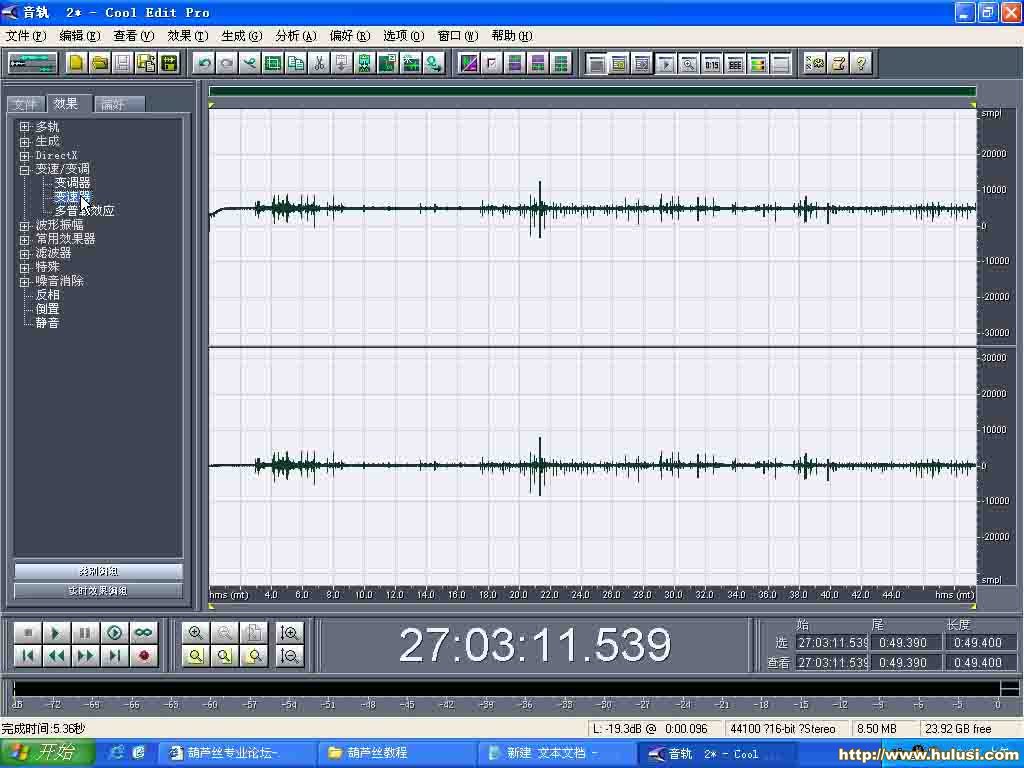The width and height of the screenshot is (1024, 768).
Task: Click the green-purple diagonal spectral view icon
Action: (469, 63)
